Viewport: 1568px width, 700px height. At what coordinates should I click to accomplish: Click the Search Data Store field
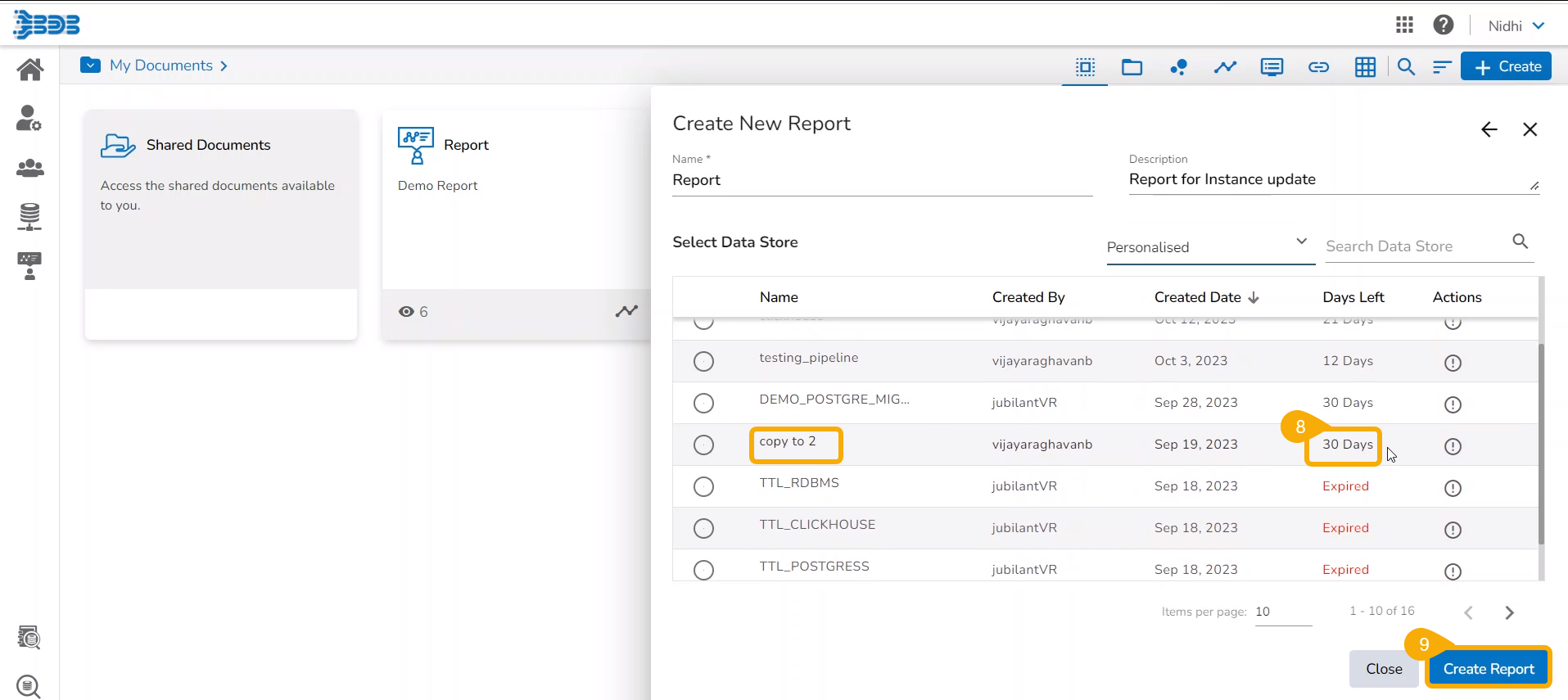[x=1416, y=246]
